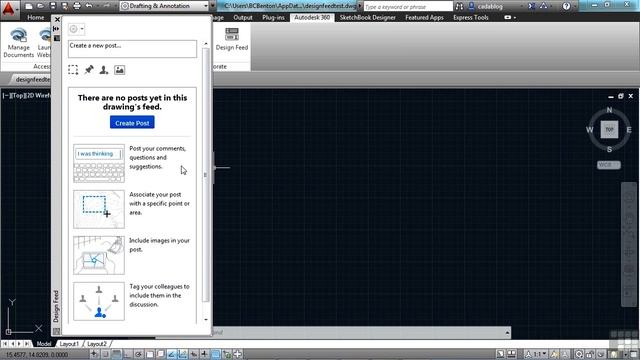This screenshot has width=640, height=360.
Task: Open the WCS coordinate system dropdown
Action: pos(609,165)
